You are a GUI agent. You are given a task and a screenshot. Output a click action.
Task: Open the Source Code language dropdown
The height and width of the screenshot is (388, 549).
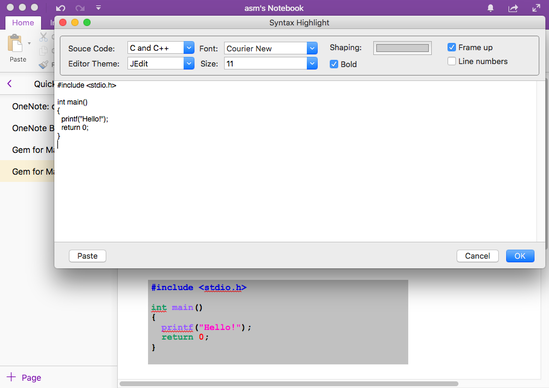click(189, 48)
